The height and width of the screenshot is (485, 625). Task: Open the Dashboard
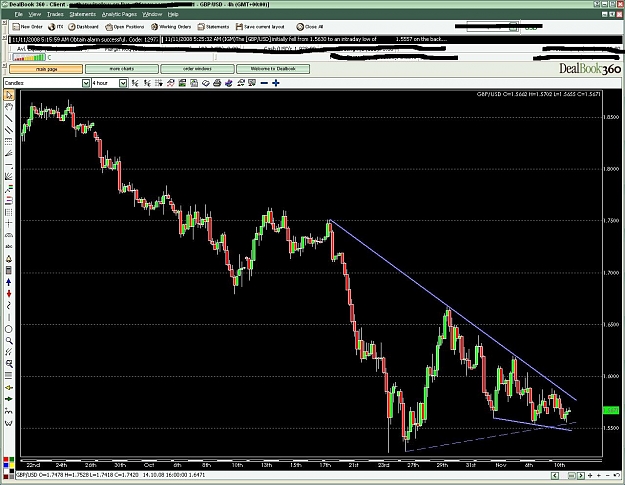83,27
